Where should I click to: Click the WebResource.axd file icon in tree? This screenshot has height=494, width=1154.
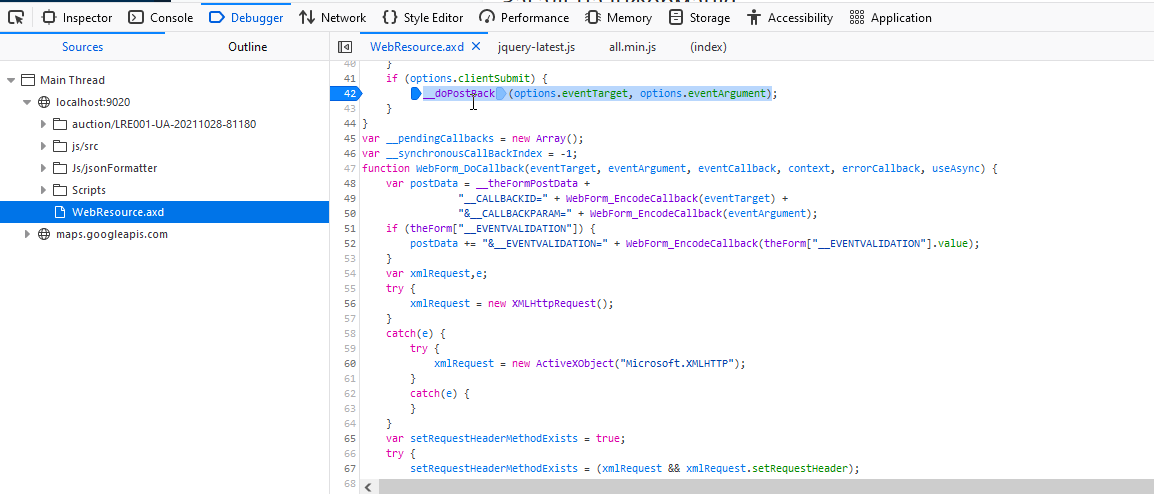(60, 212)
